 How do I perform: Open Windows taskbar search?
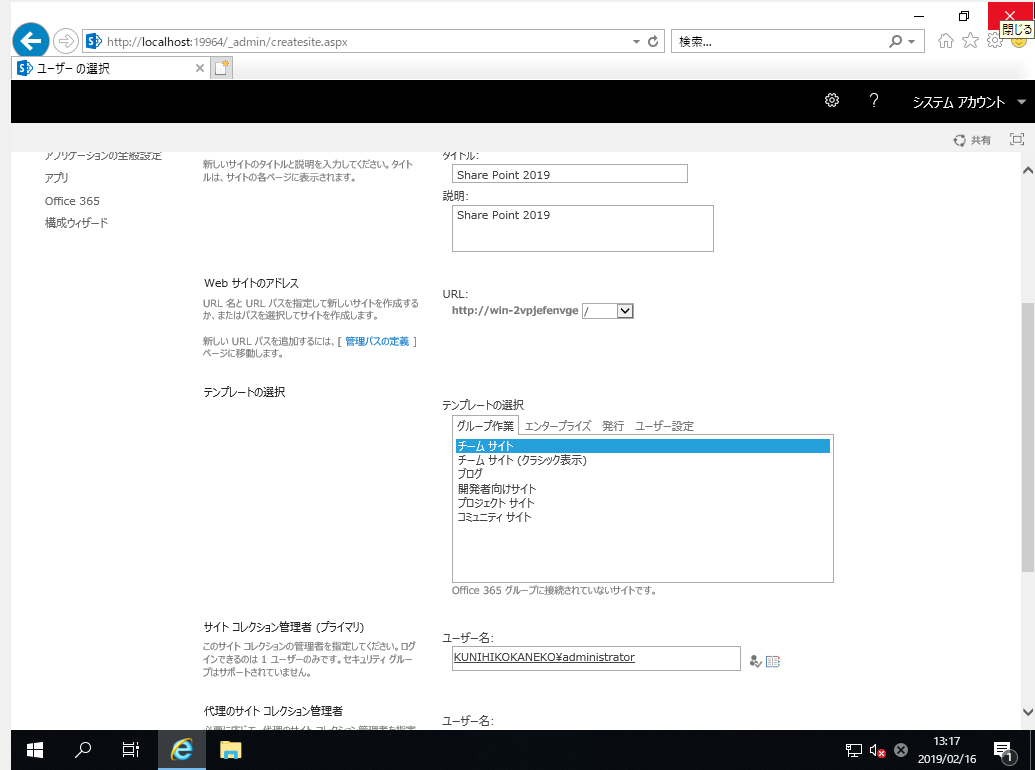coord(83,750)
